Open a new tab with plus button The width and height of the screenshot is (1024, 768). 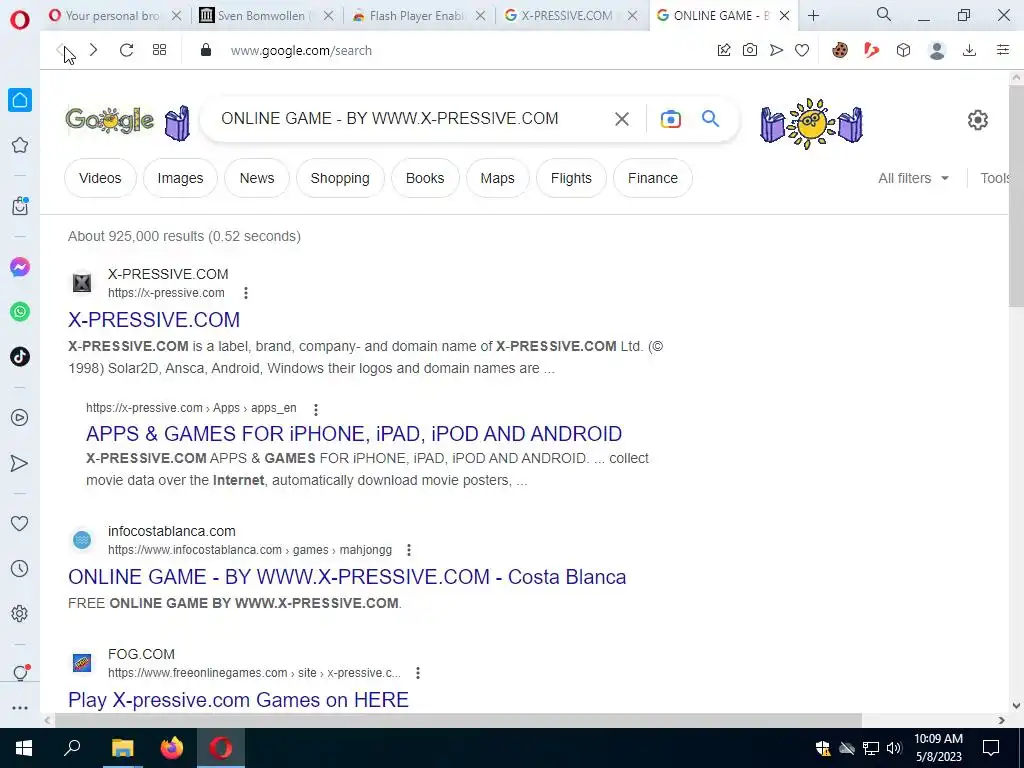[x=813, y=16]
